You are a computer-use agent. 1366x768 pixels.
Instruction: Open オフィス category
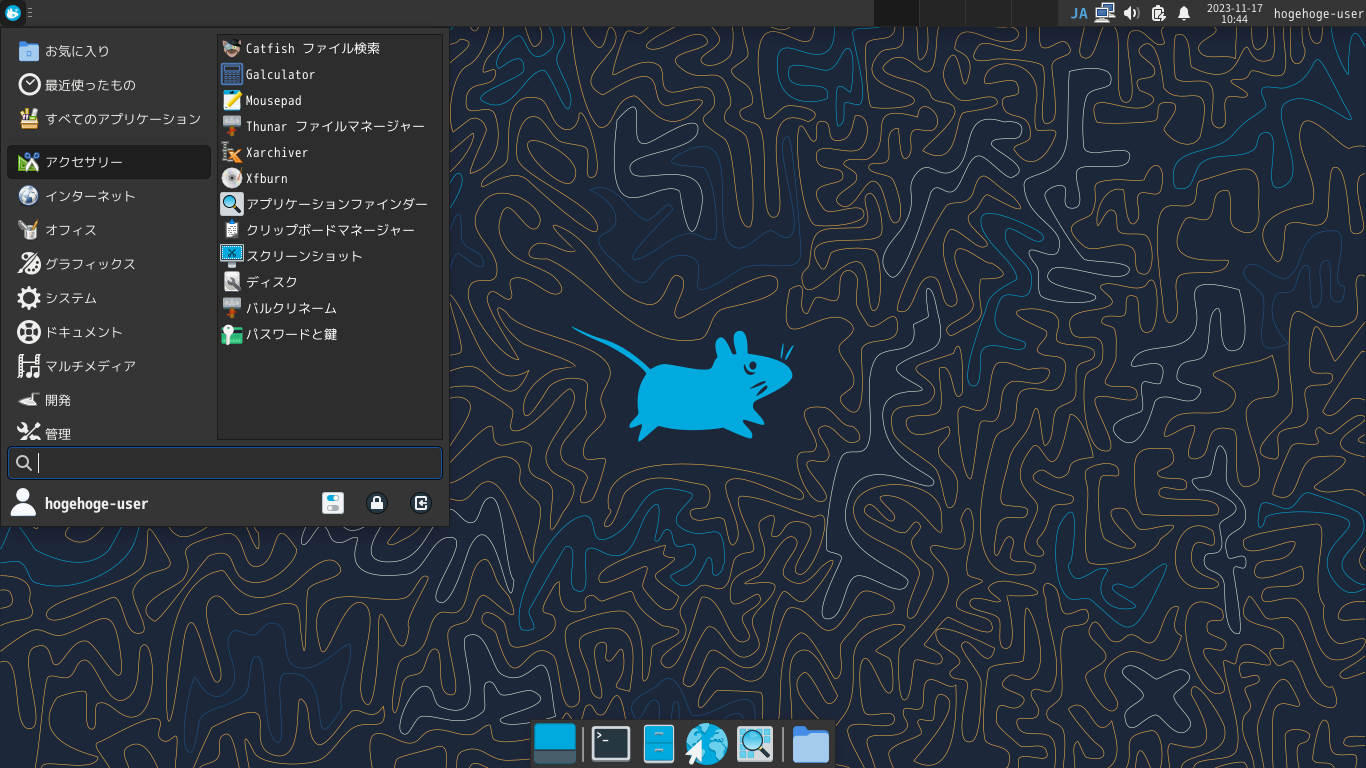coord(109,230)
